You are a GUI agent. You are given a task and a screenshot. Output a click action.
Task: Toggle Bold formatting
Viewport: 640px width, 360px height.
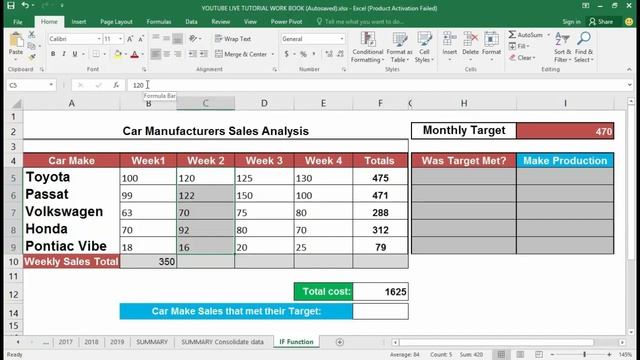tap(53, 54)
